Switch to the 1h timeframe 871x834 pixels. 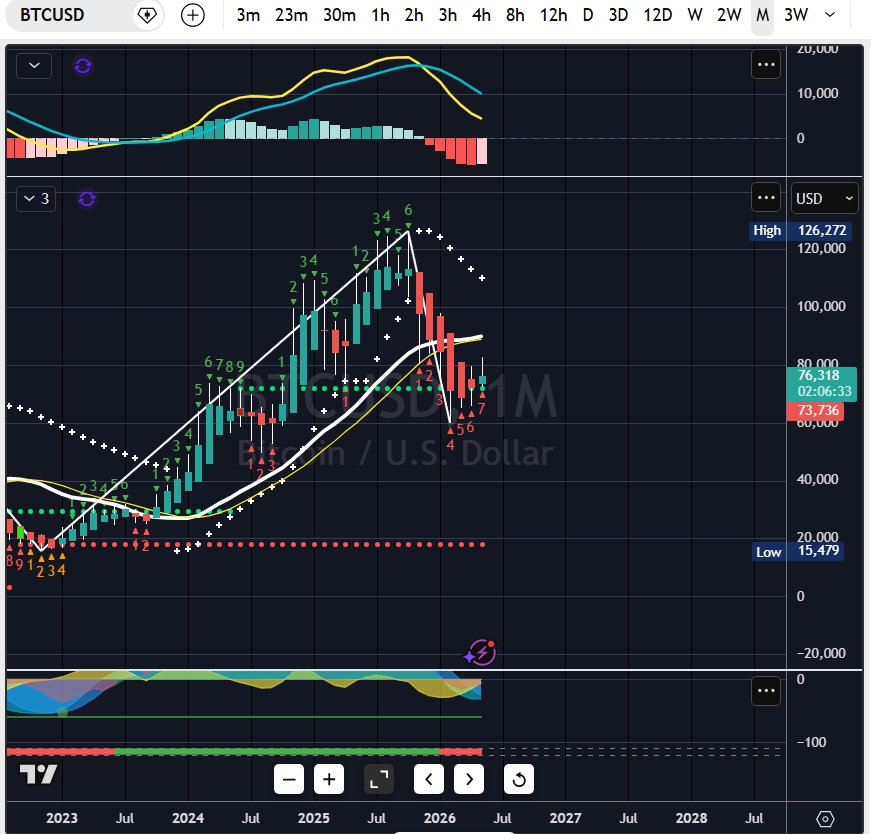(381, 15)
